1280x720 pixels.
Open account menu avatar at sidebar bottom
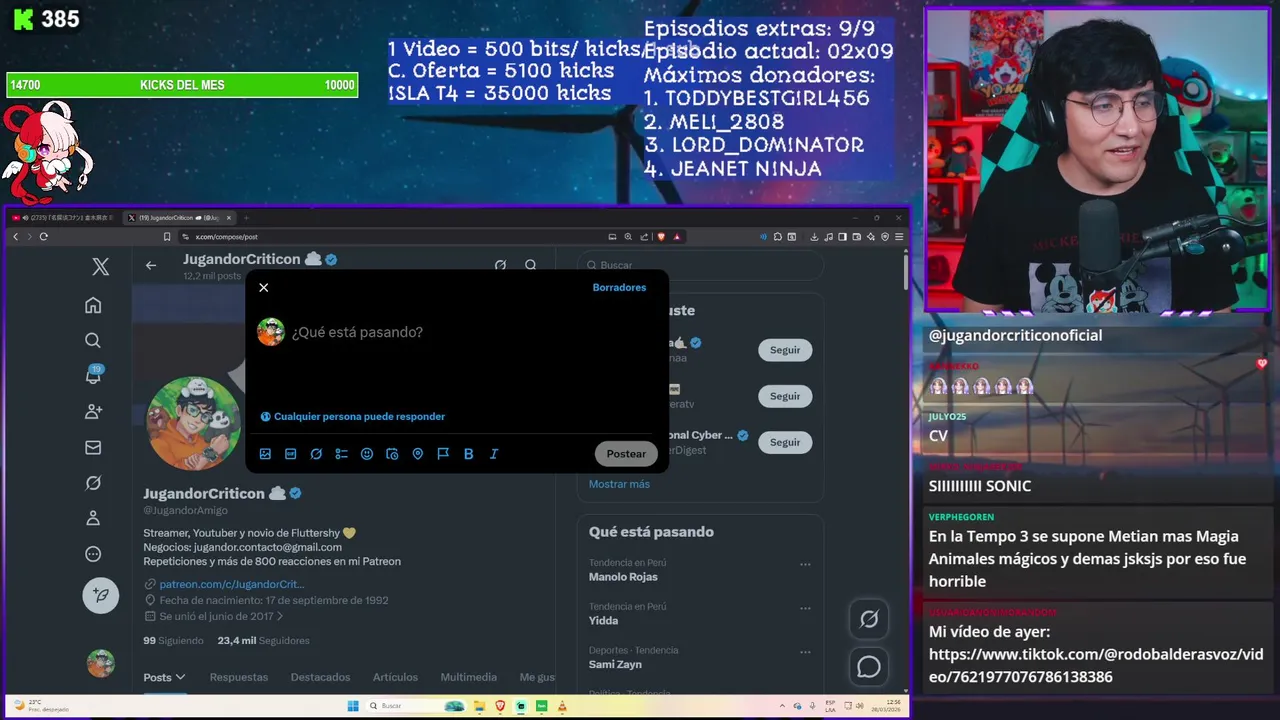(100, 663)
